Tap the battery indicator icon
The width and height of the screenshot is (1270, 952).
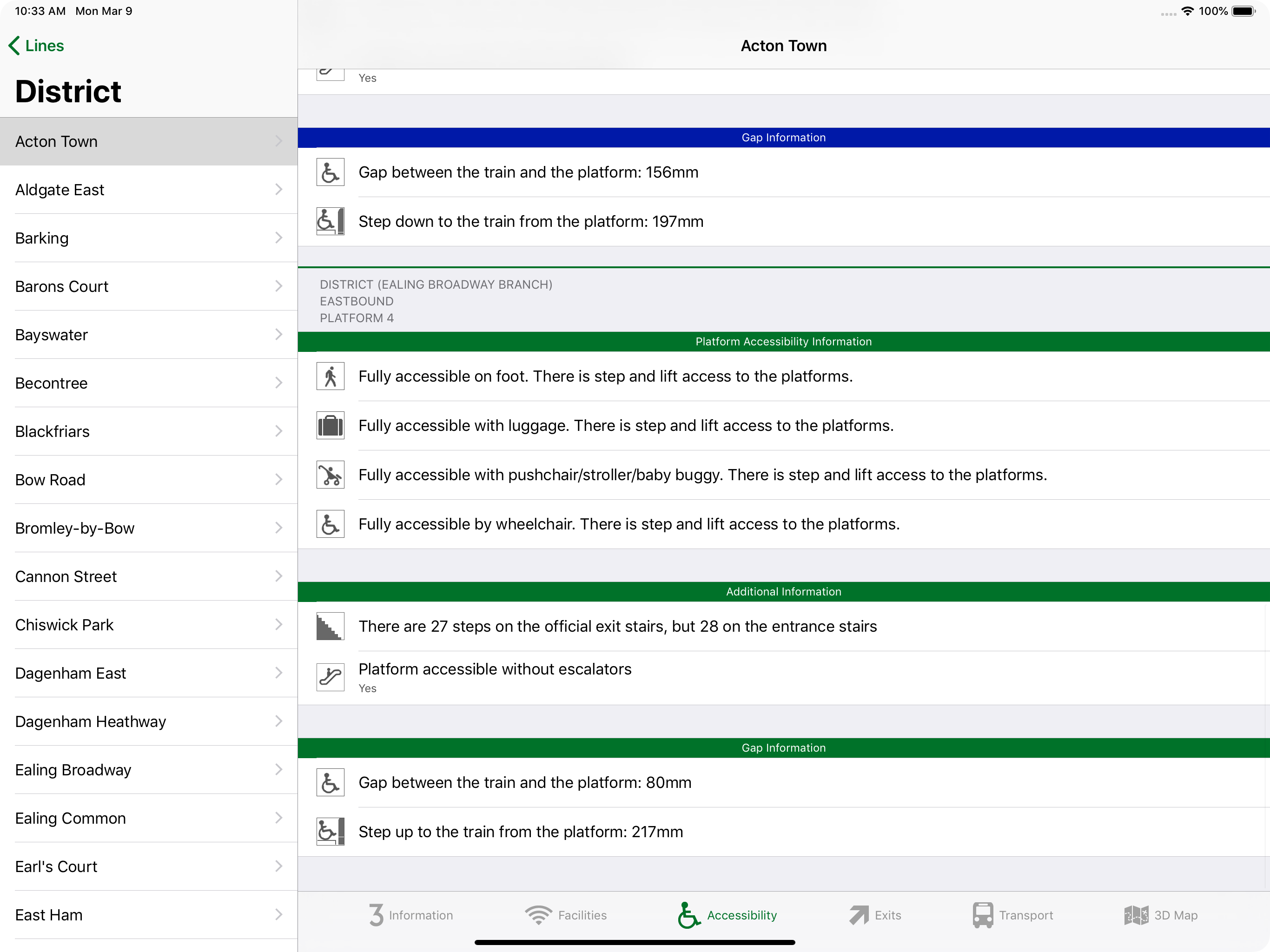[x=1244, y=11]
